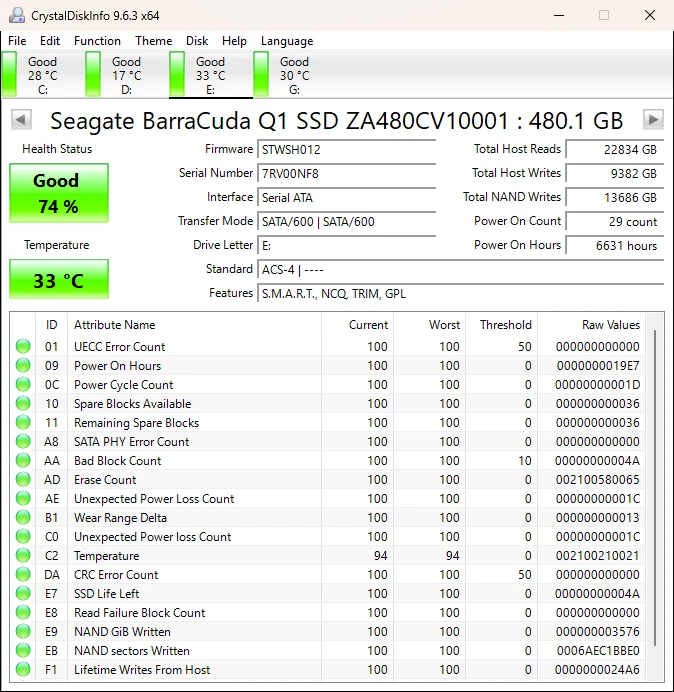Click status circle of SATA PHY Error Count row
The width and height of the screenshot is (674, 692).
pos(23,441)
